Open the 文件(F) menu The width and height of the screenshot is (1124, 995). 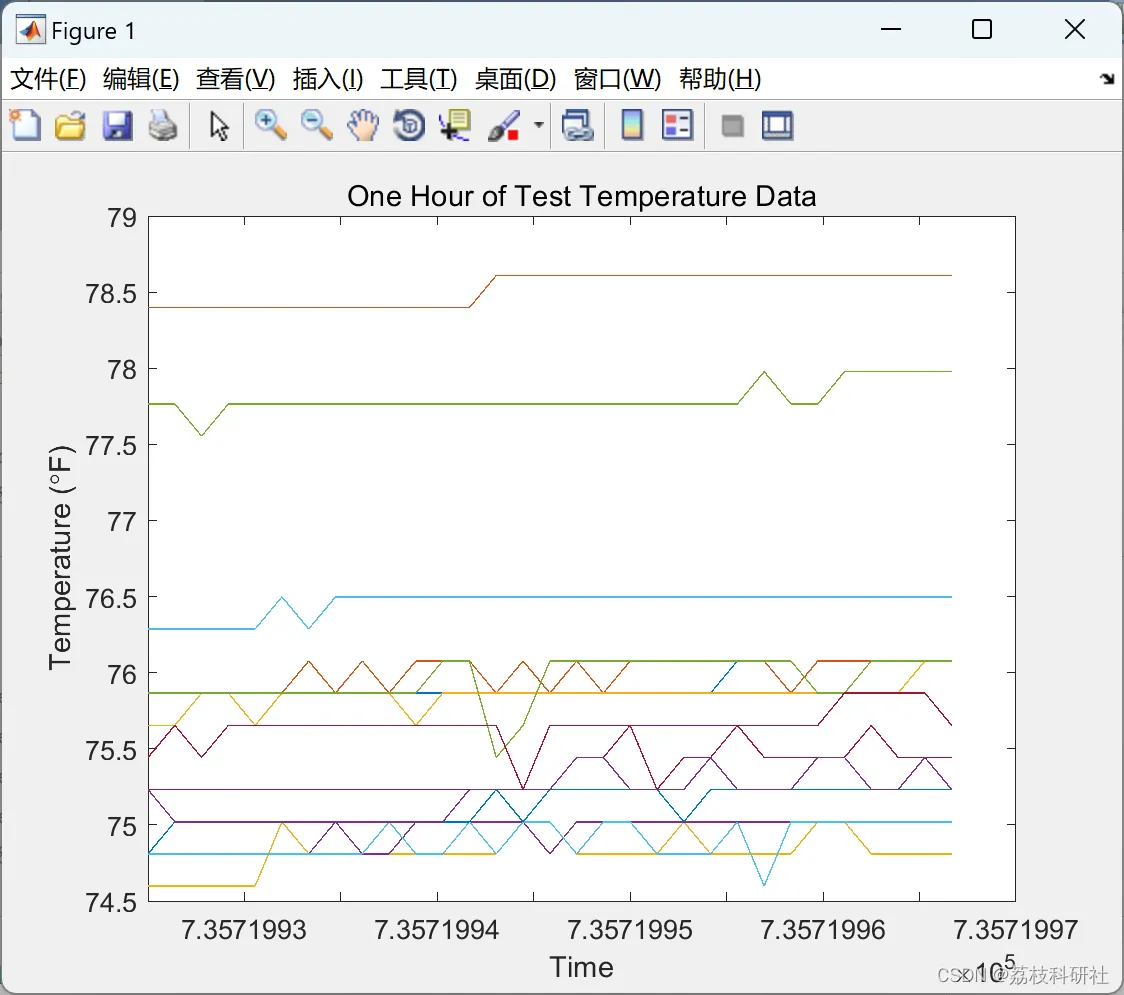48,79
